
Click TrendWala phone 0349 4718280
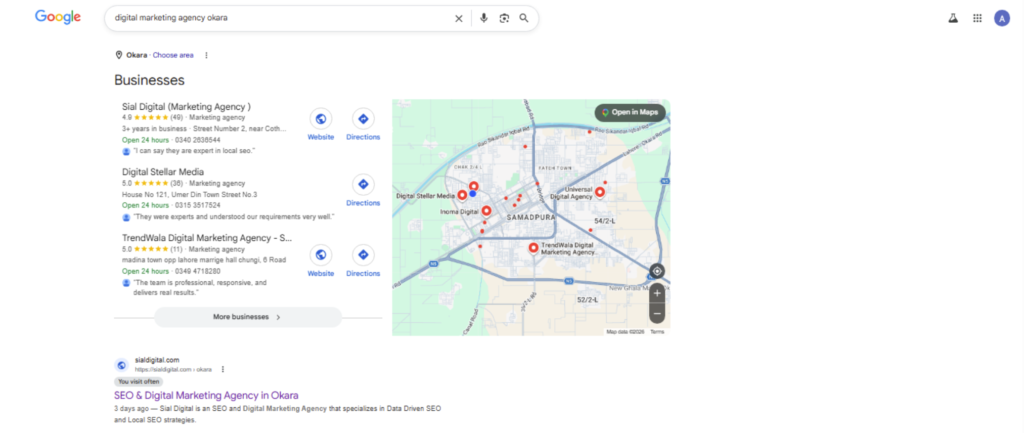(x=198, y=271)
